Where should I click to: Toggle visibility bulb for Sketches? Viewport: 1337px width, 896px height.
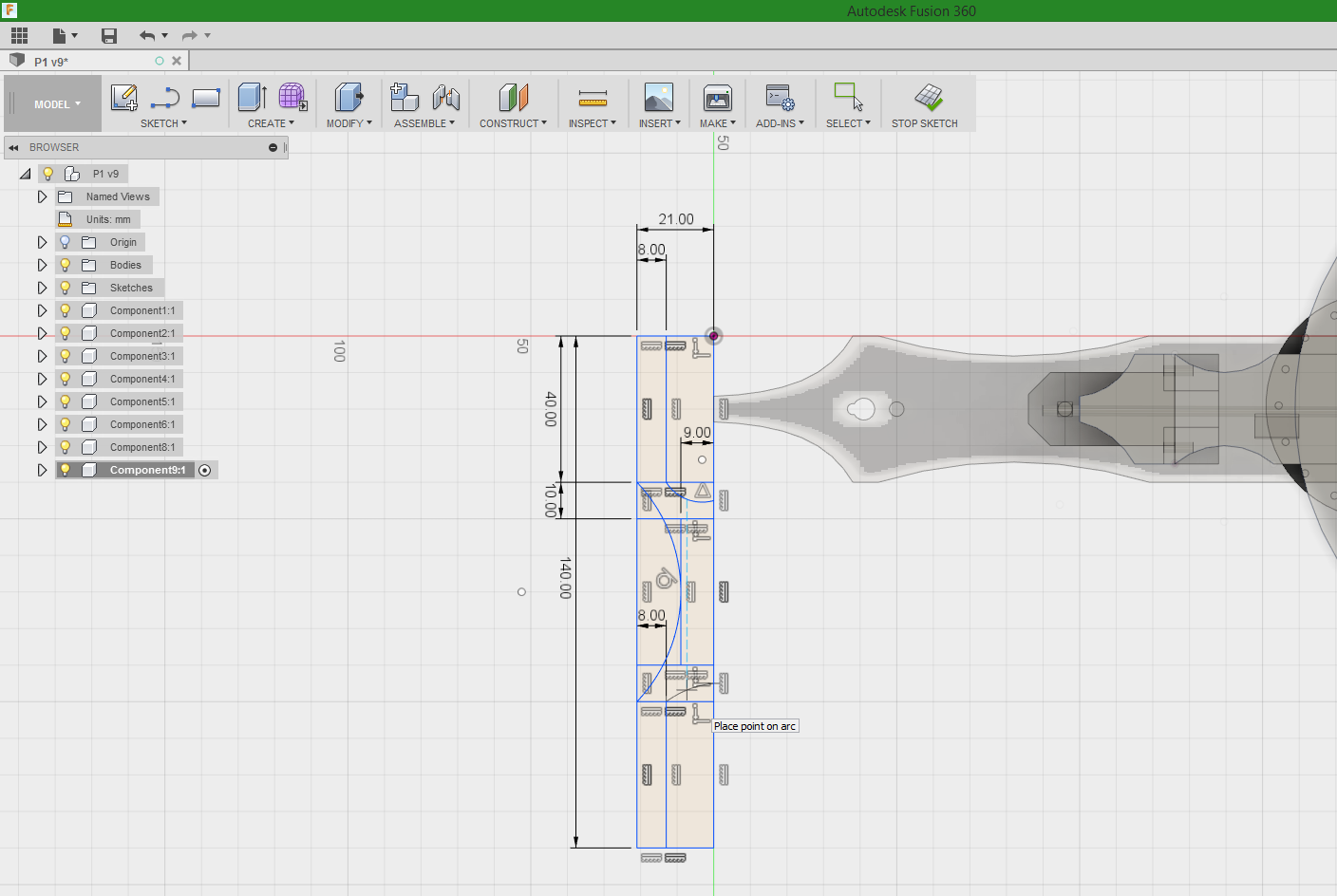click(66, 288)
